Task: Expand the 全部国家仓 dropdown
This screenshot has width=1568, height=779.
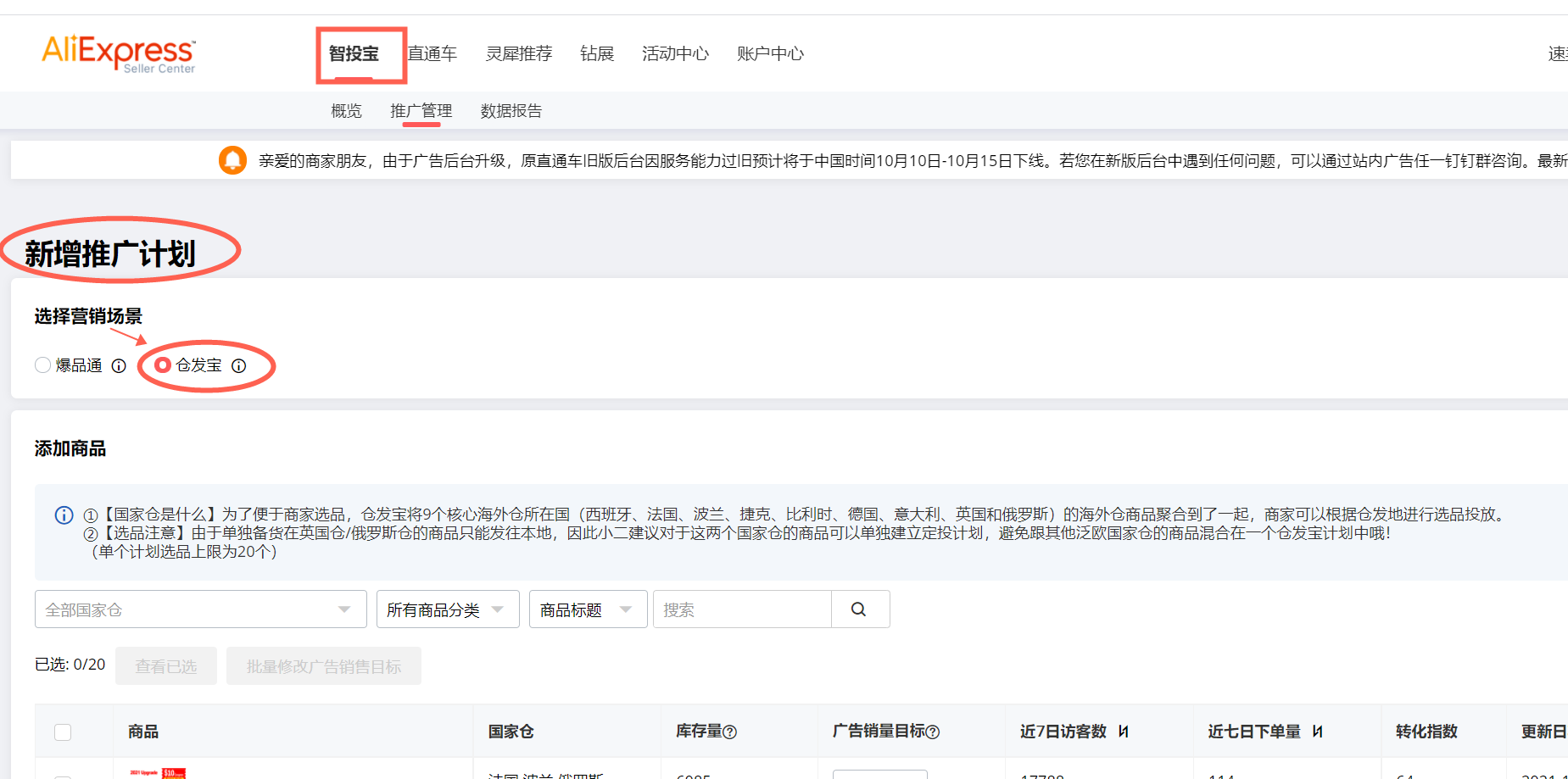Action: [x=200, y=609]
